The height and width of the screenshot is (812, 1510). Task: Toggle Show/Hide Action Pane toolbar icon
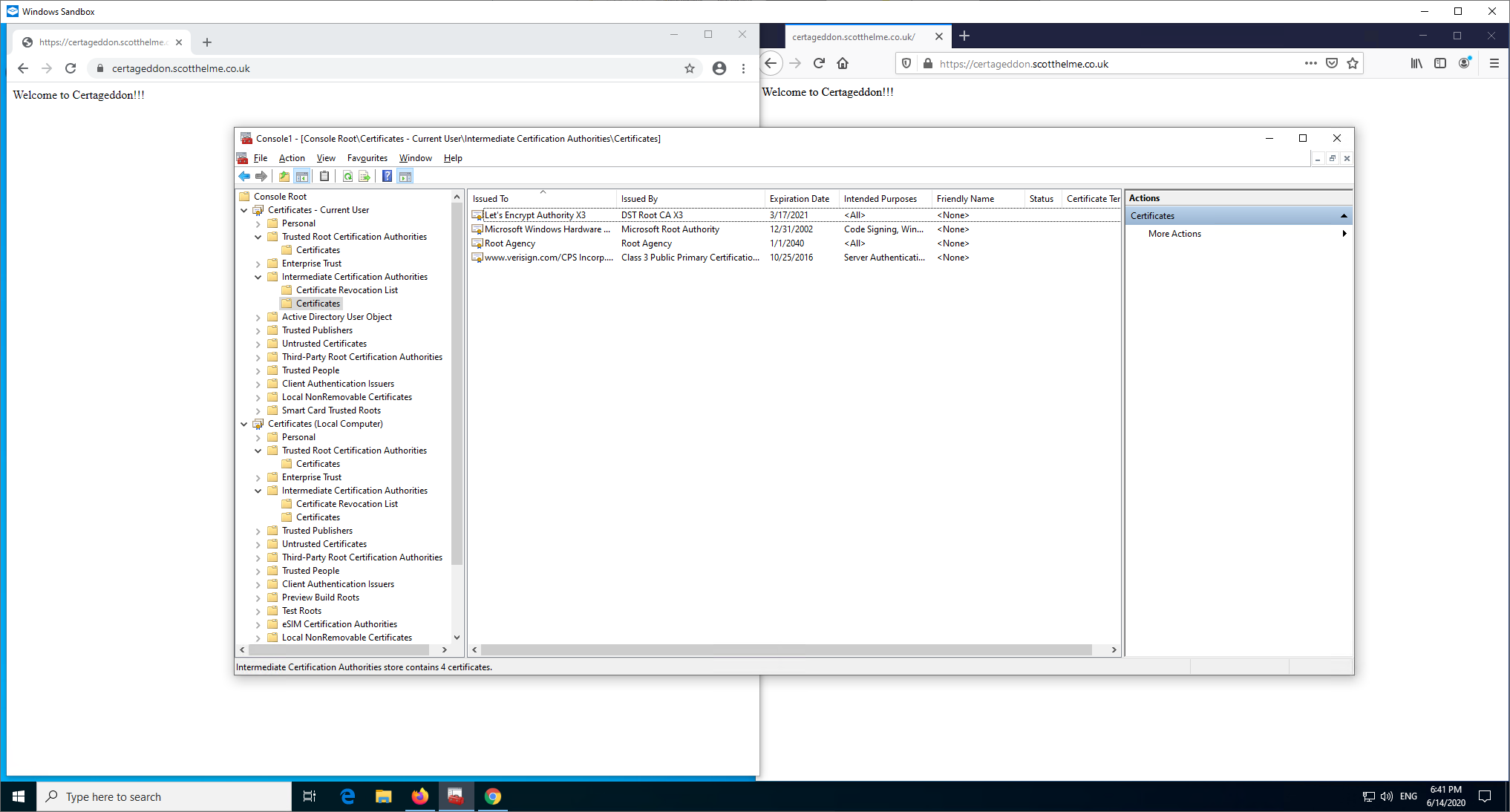405,176
